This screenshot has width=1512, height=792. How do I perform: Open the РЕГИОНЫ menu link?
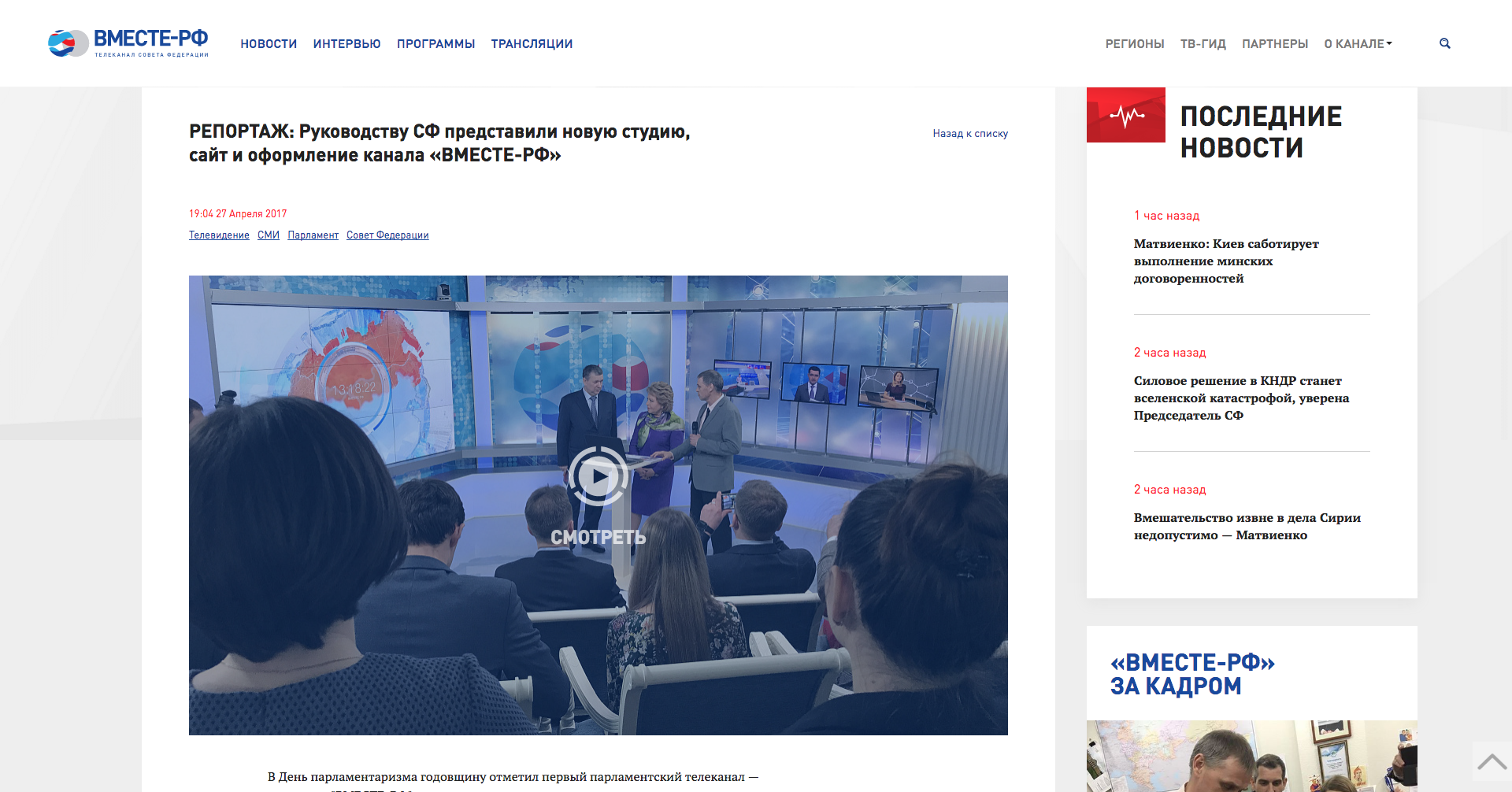1134,44
